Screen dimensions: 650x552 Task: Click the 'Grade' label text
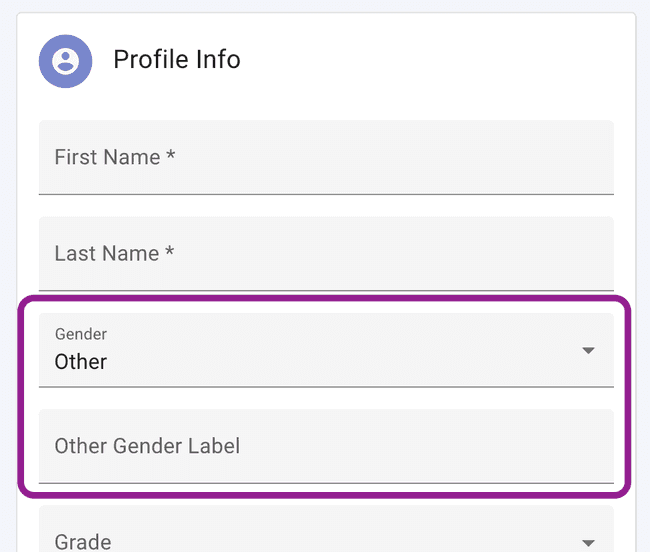(83, 542)
